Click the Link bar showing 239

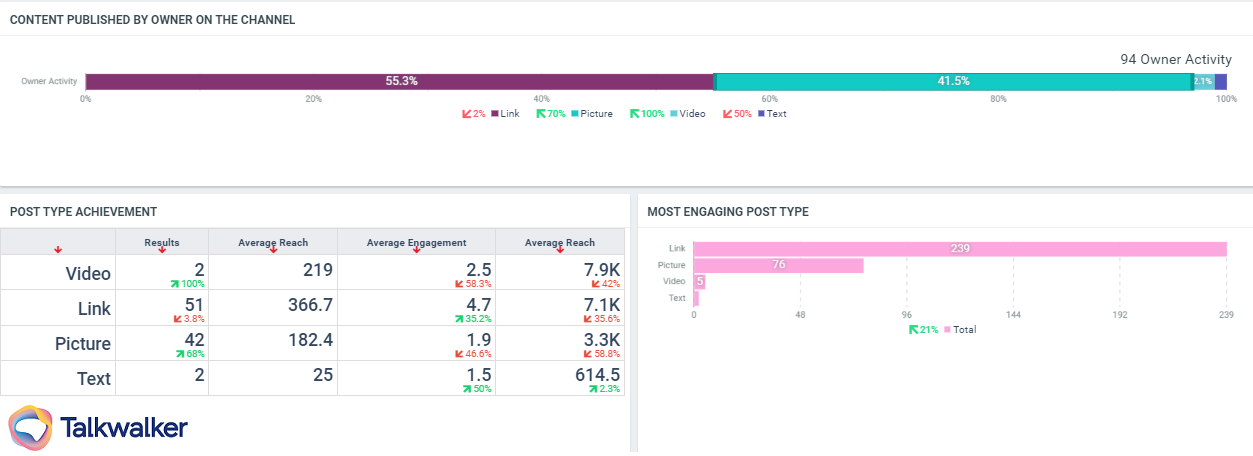point(960,249)
